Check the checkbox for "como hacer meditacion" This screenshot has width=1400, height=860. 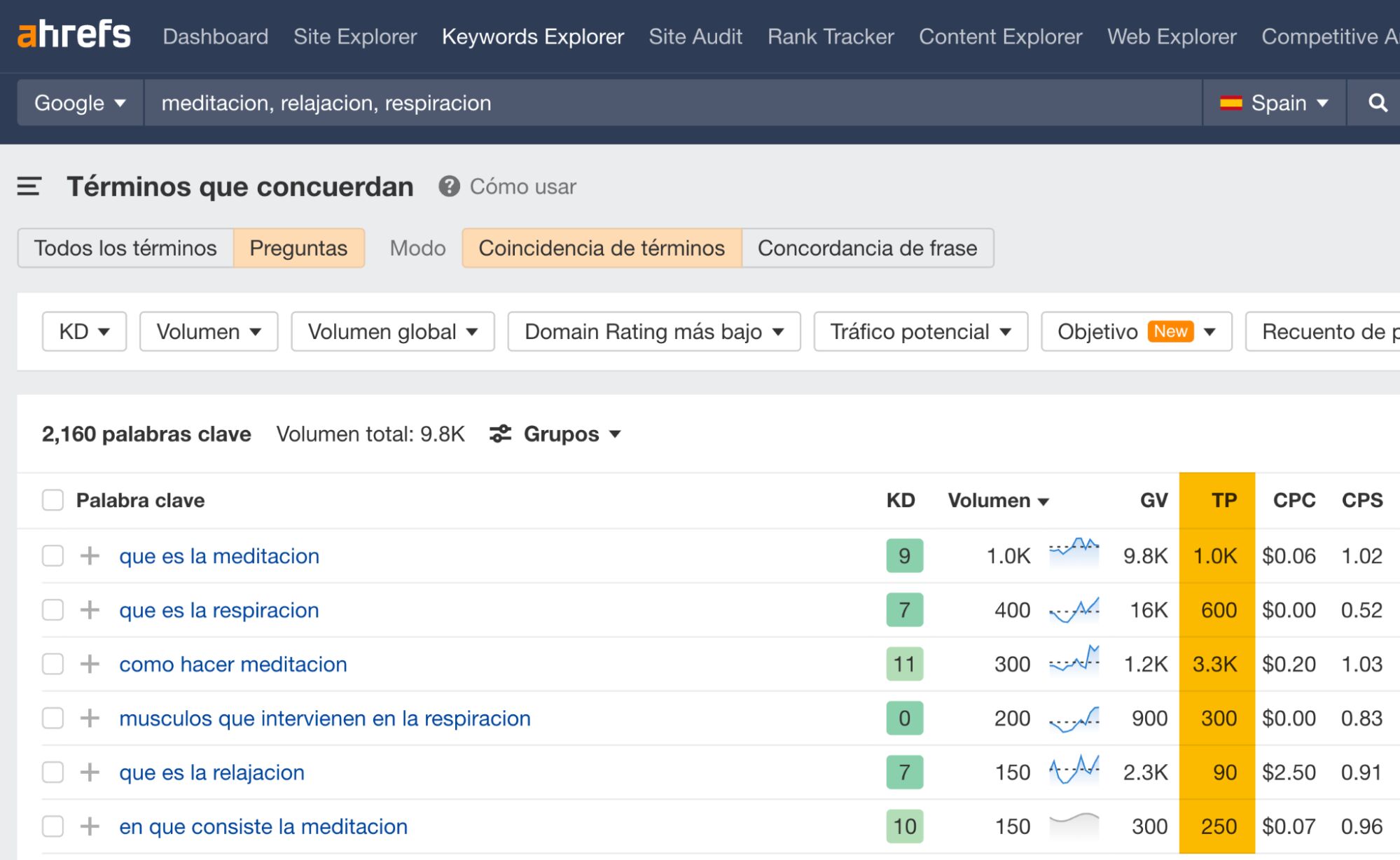coord(53,664)
